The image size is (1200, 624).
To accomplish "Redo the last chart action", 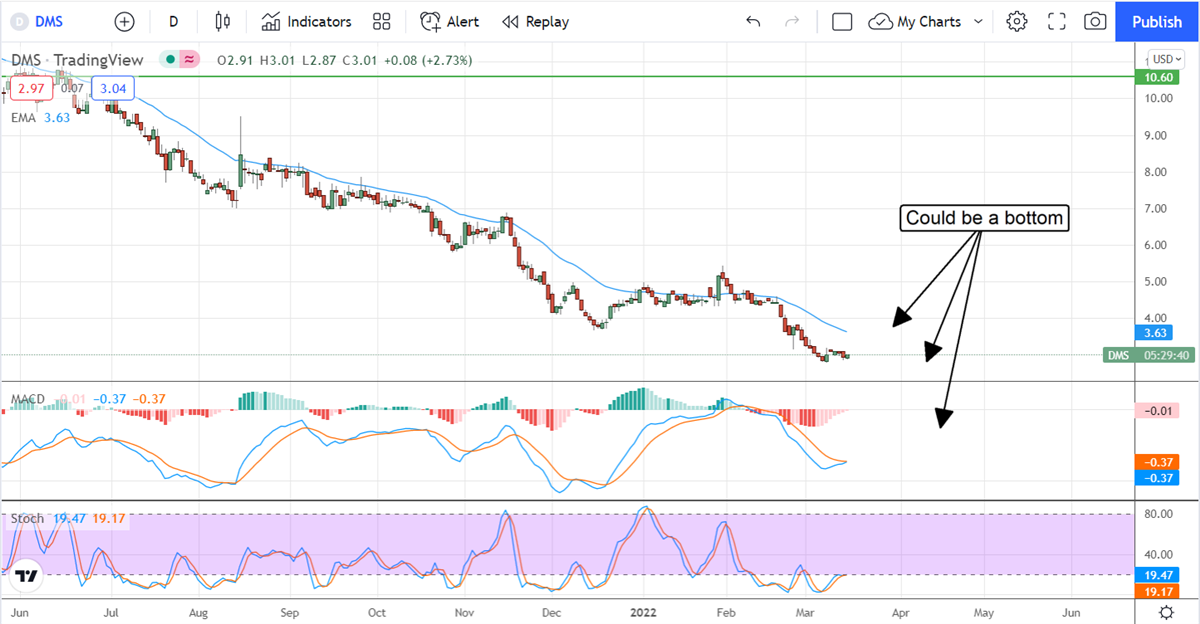I will coord(792,21).
